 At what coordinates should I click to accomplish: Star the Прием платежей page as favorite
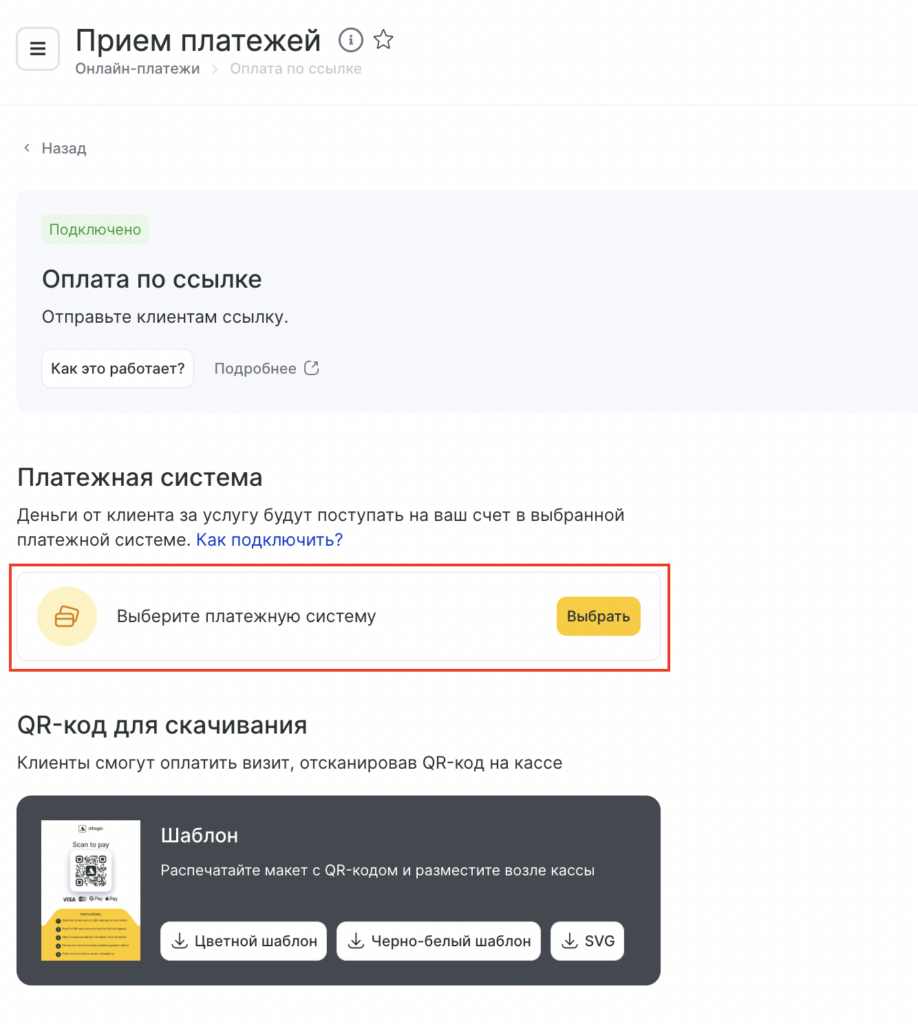(x=383, y=40)
